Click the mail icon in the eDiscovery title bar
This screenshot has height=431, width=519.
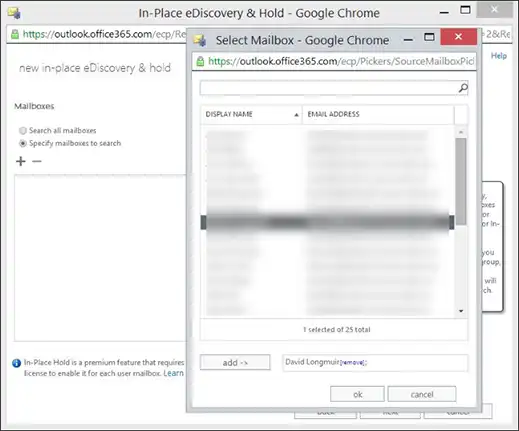[14, 13]
